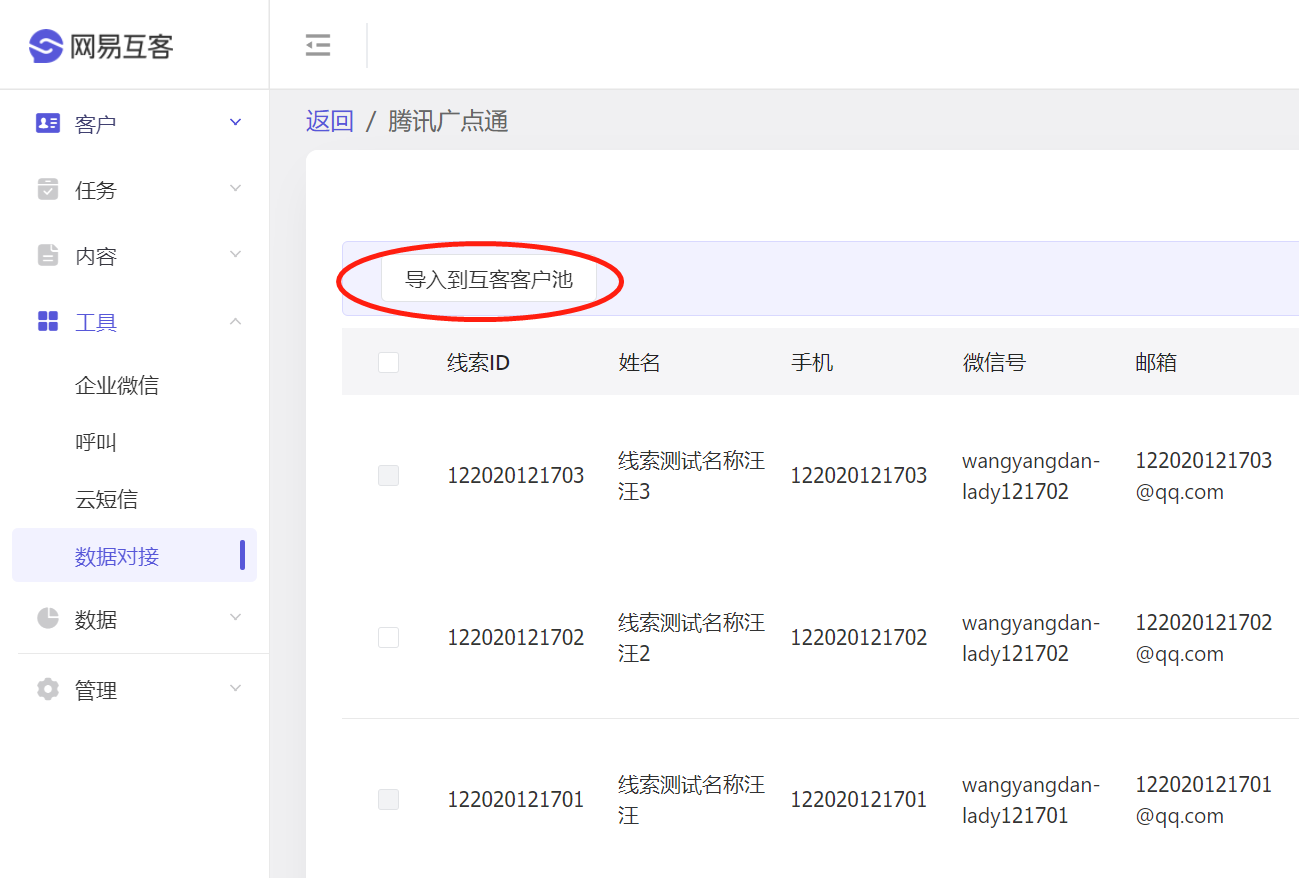Select row checkbox for 122020121701
The height and width of the screenshot is (878, 1299).
click(x=388, y=799)
